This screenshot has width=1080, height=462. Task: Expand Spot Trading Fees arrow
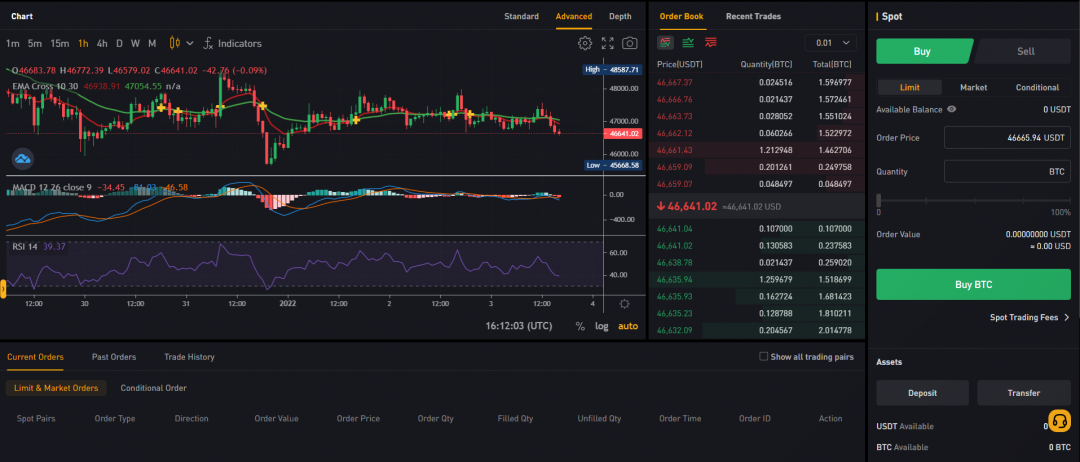pyautogui.click(x=1066, y=317)
